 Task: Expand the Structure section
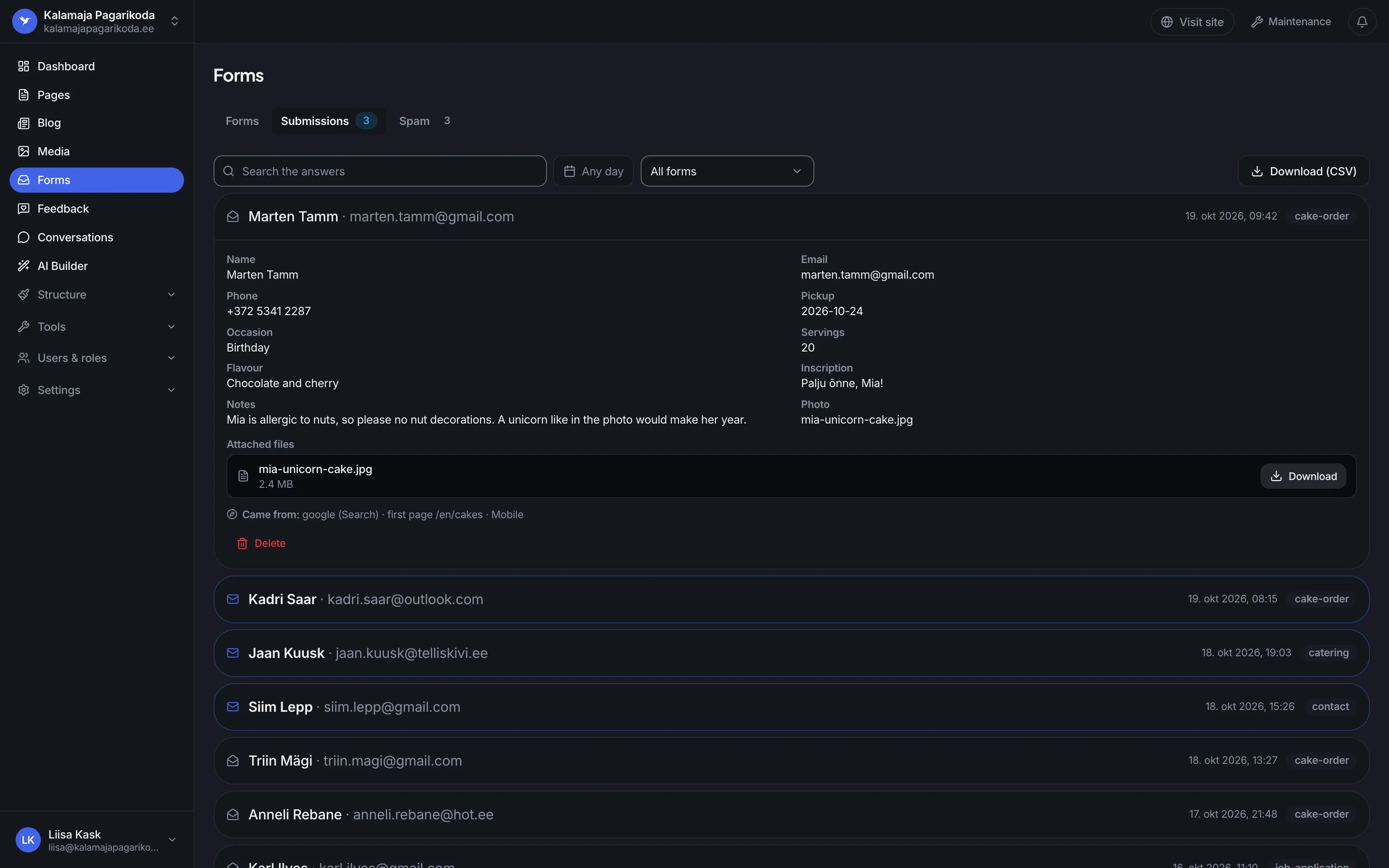coord(96,295)
